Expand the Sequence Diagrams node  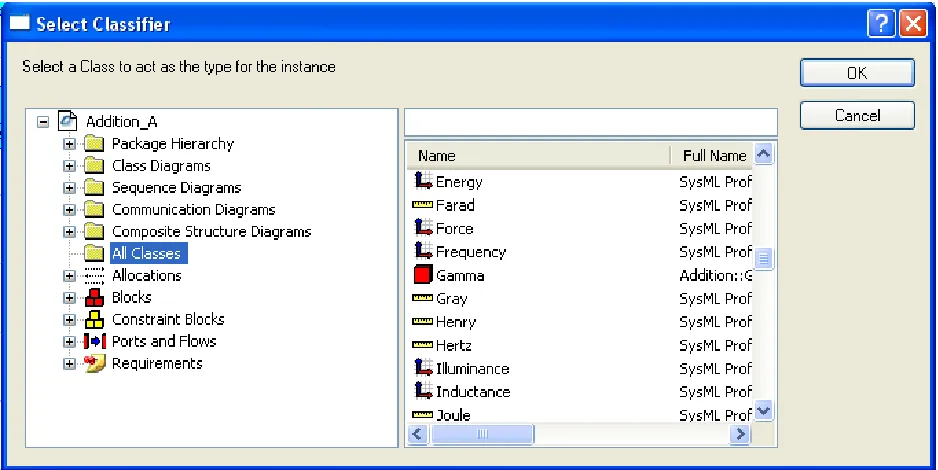pos(69,188)
